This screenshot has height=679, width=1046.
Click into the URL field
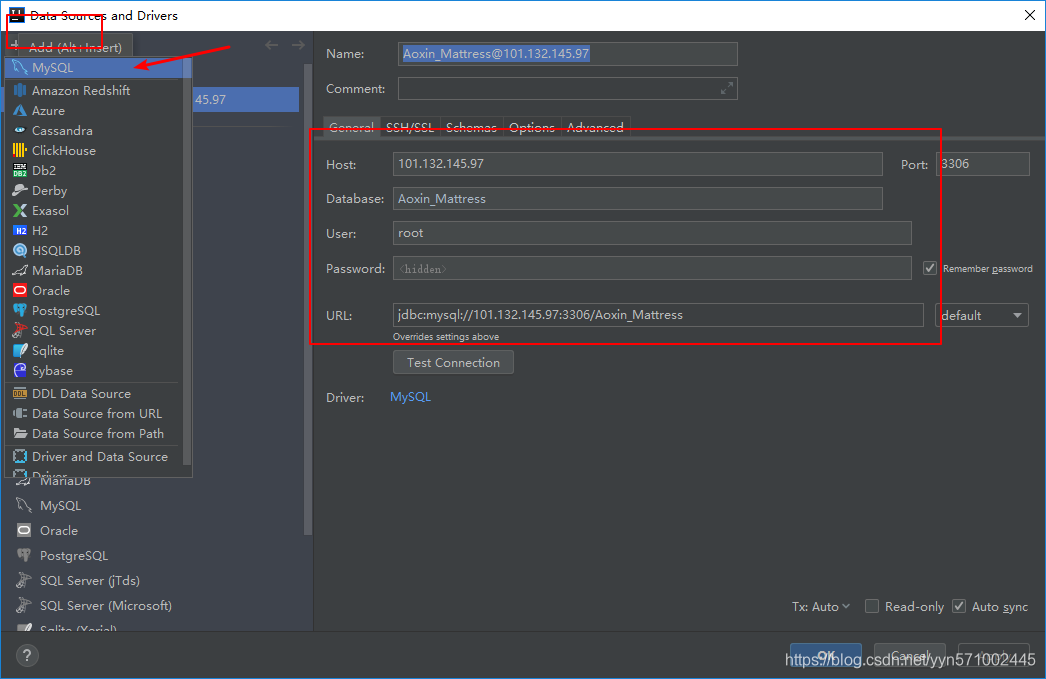tap(658, 315)
